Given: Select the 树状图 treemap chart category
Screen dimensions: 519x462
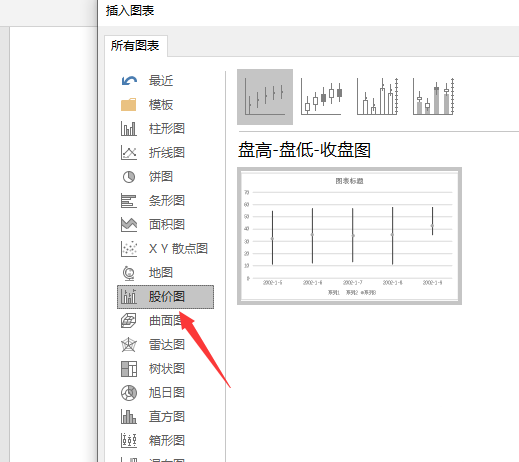Looking at the screenshot, I should coord(165,369).
